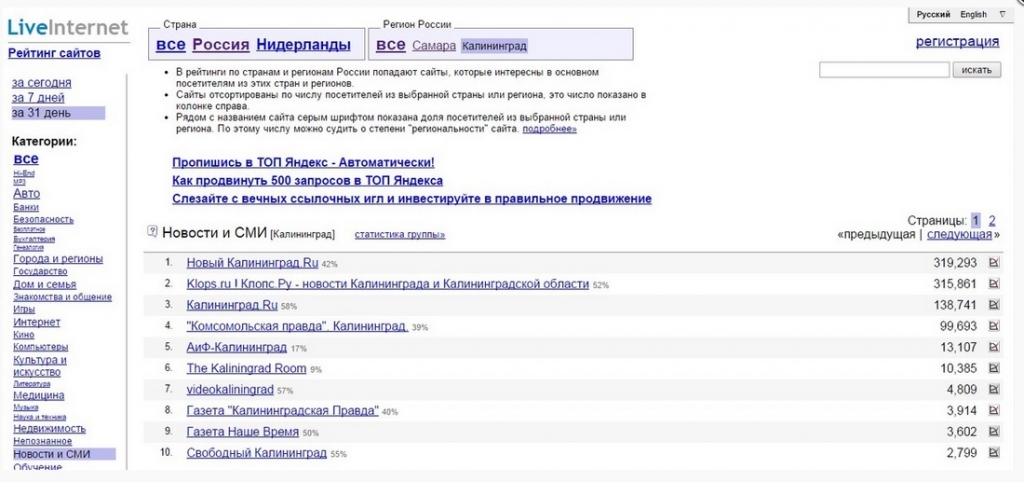
Task: Switch language to Русский
Action: click(x=933, y=14)
